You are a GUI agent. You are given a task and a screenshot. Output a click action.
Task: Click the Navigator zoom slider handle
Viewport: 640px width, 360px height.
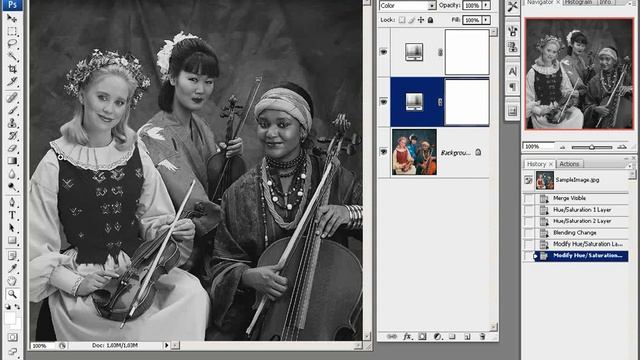coord(591,147)
